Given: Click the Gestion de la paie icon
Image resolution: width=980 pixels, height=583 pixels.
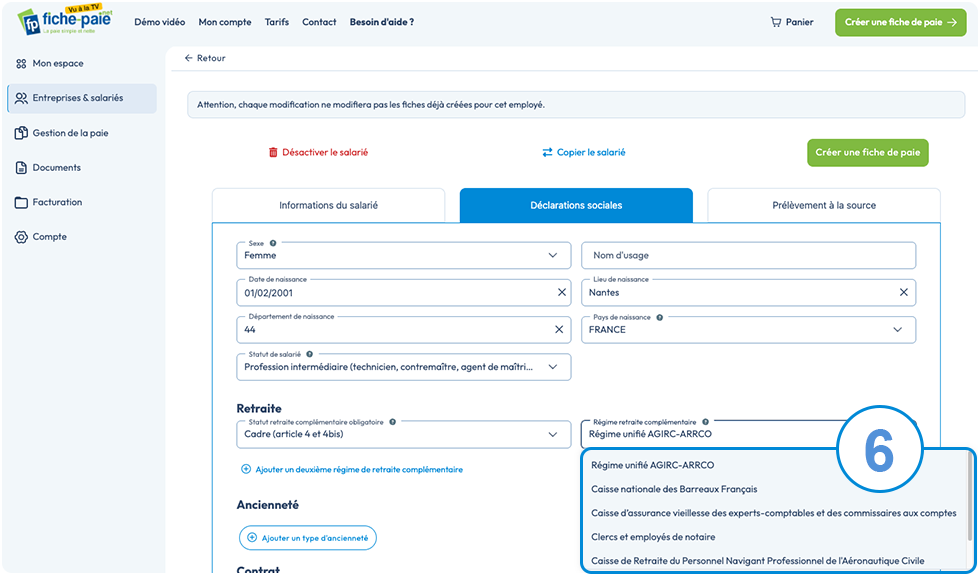Looking at the screenshot, I should (21, 132).
